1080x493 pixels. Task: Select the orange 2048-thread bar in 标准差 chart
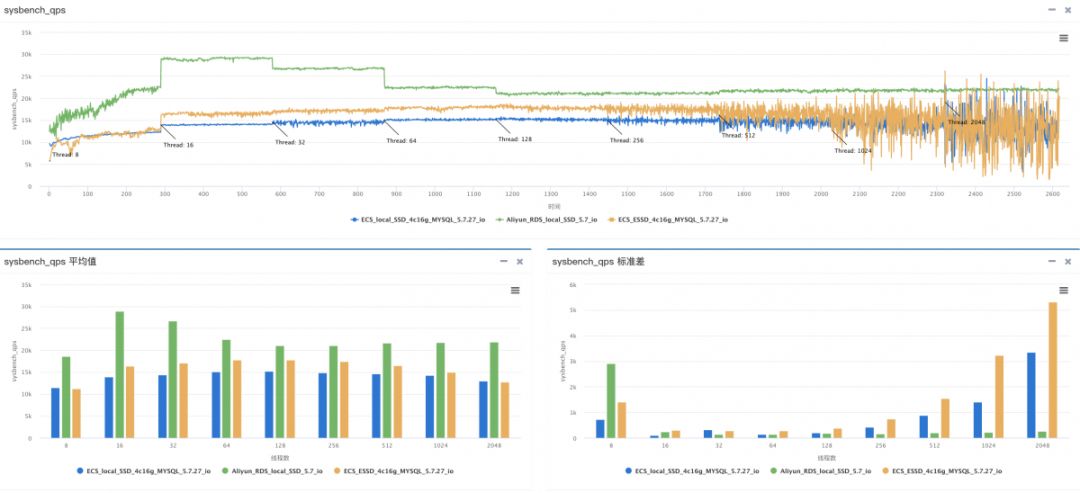click(x=1052, y=370)
